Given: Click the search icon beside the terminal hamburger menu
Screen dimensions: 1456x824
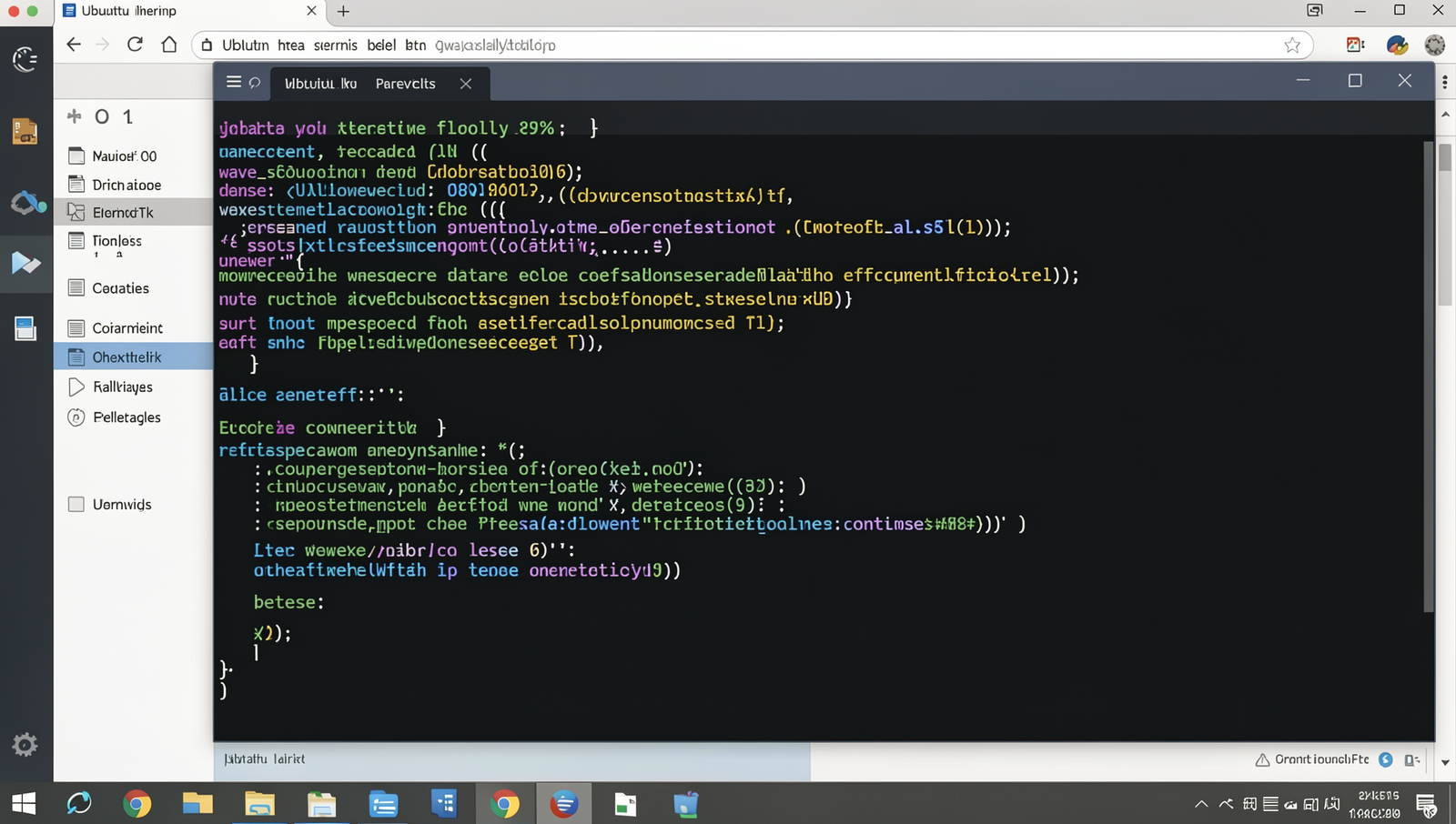Looking at the screenshot, I should (x=255, y=83).
